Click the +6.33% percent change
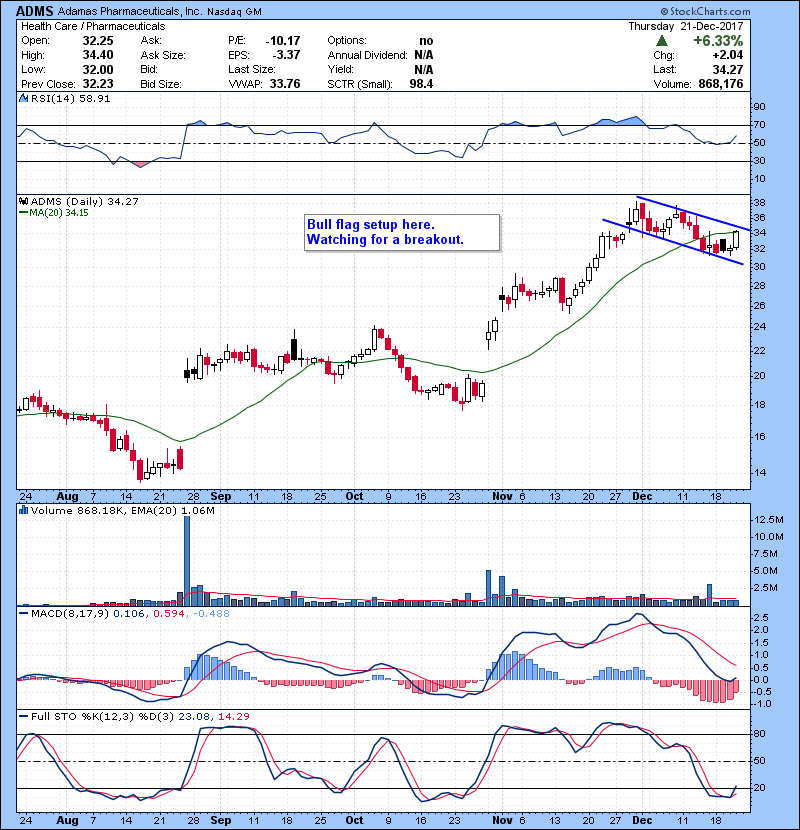Viewport: 800px width, 830px height. pyautogui.click(x=718, y=41)
